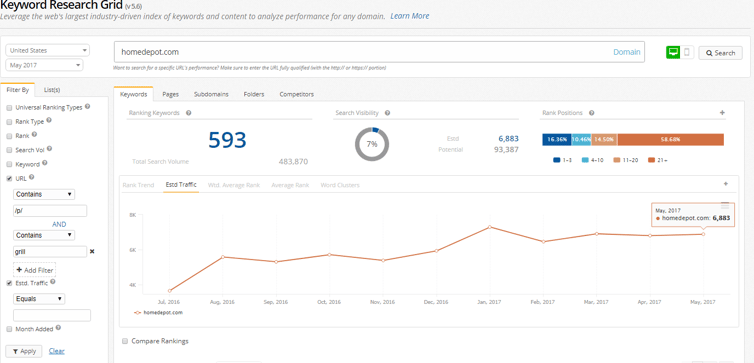The width and height of the screenshot is (754, 363).
Task: Select the Estd Traffic chart tab
Action: pos(180,185)
